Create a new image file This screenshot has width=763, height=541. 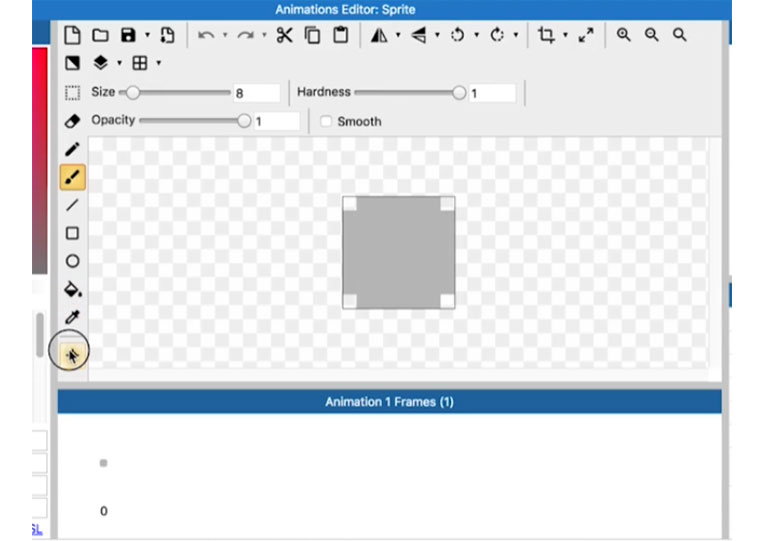(x=72, y=35)
